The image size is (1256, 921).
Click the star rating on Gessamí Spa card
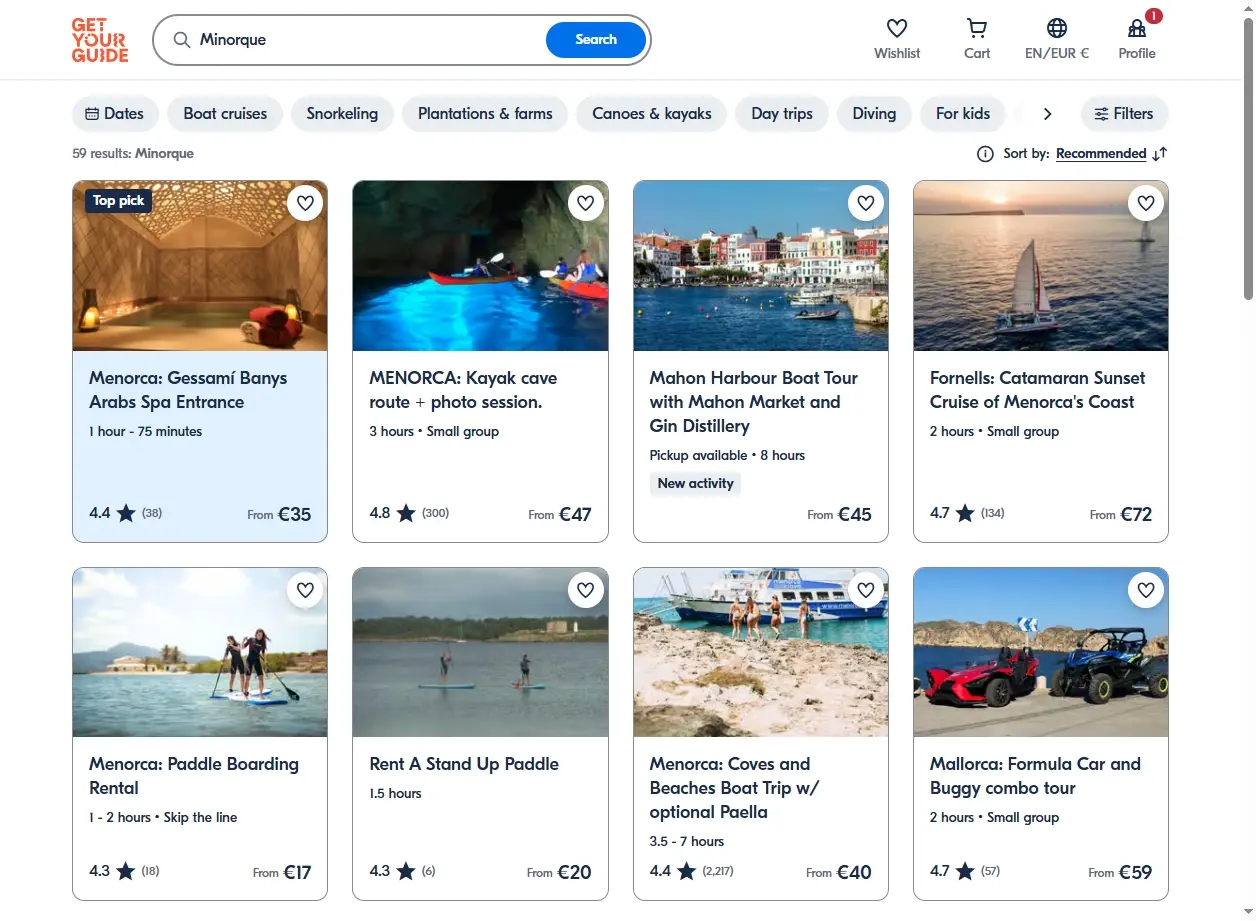tap(126, 514)
